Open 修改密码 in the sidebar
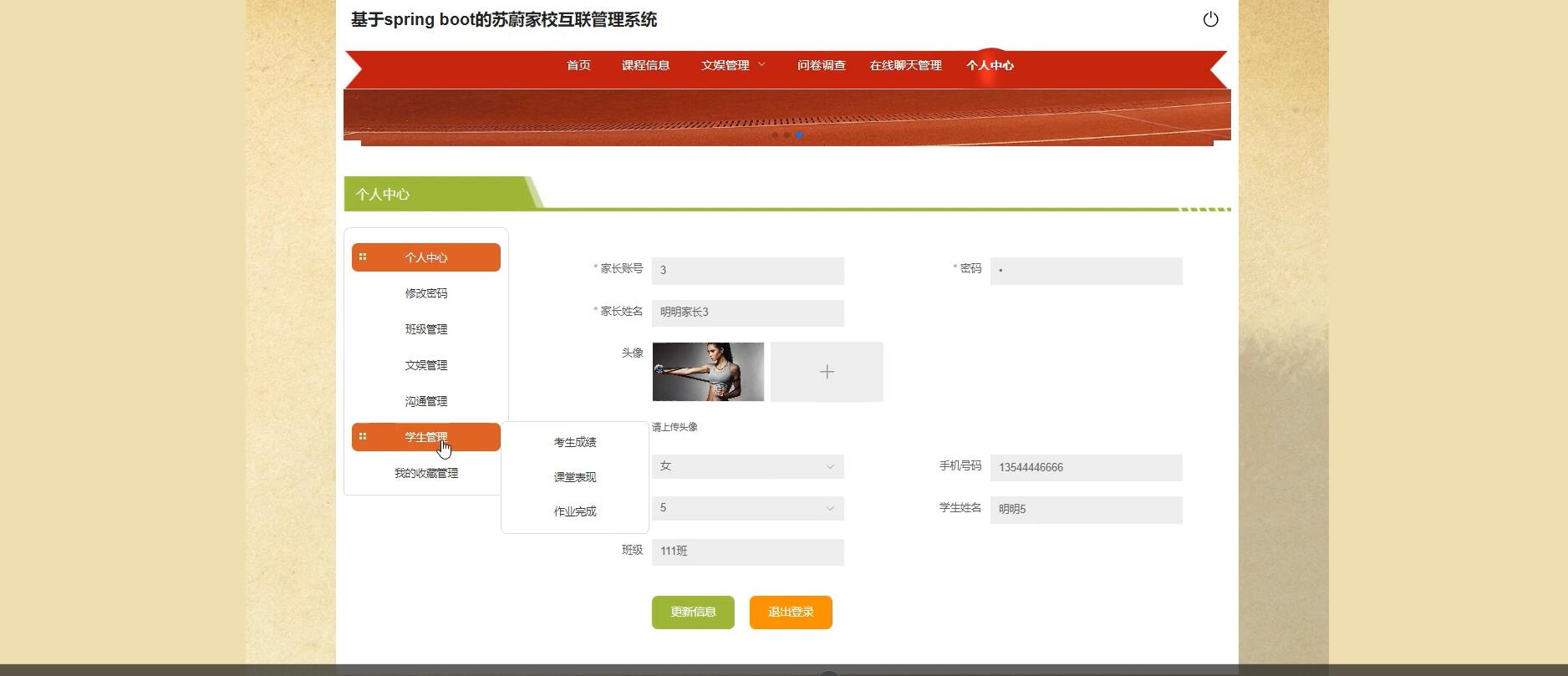This screenshot has width=1568, height=676. point(426,293)
